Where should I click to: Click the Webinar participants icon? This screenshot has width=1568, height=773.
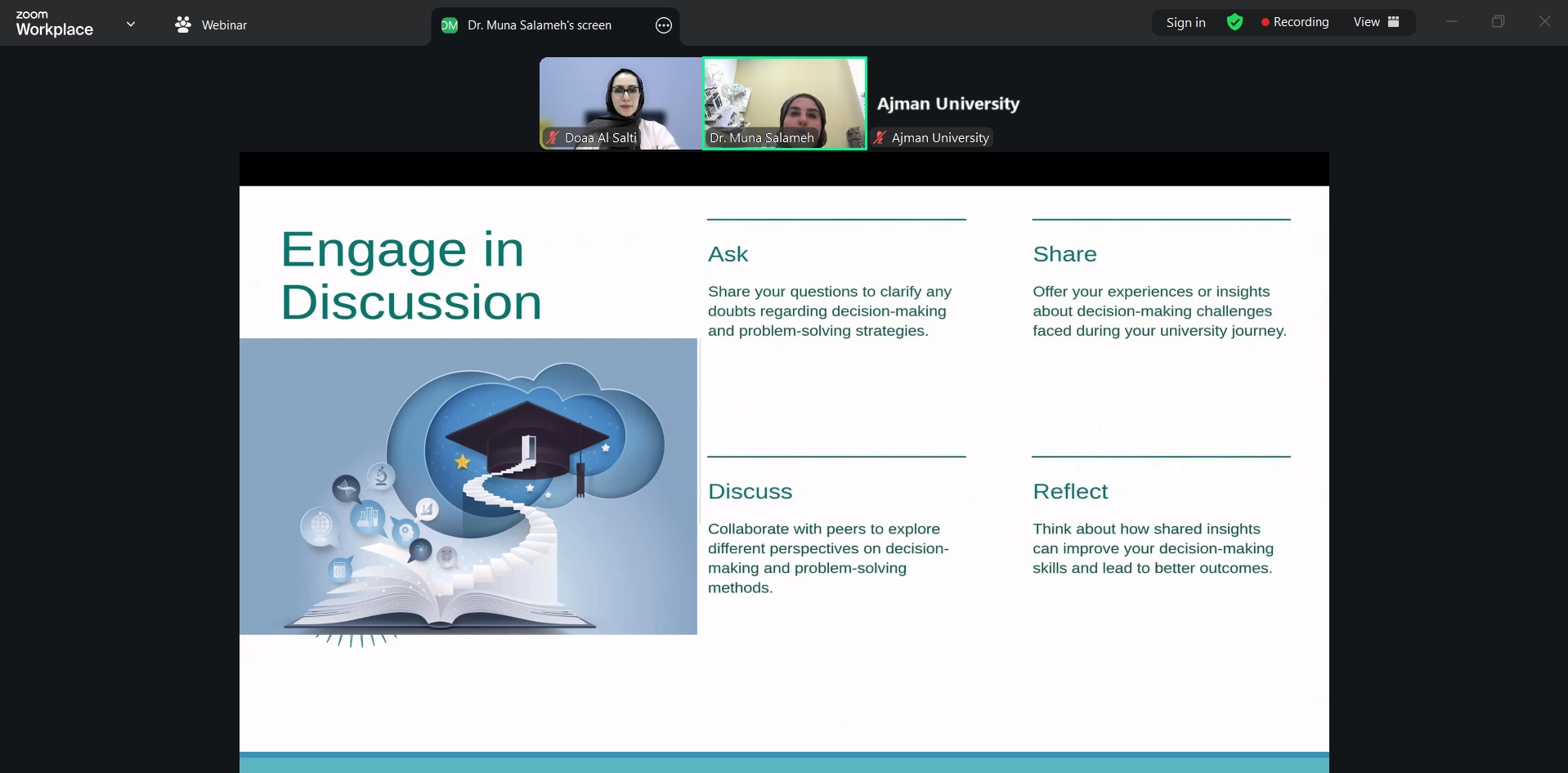(183, 25)
